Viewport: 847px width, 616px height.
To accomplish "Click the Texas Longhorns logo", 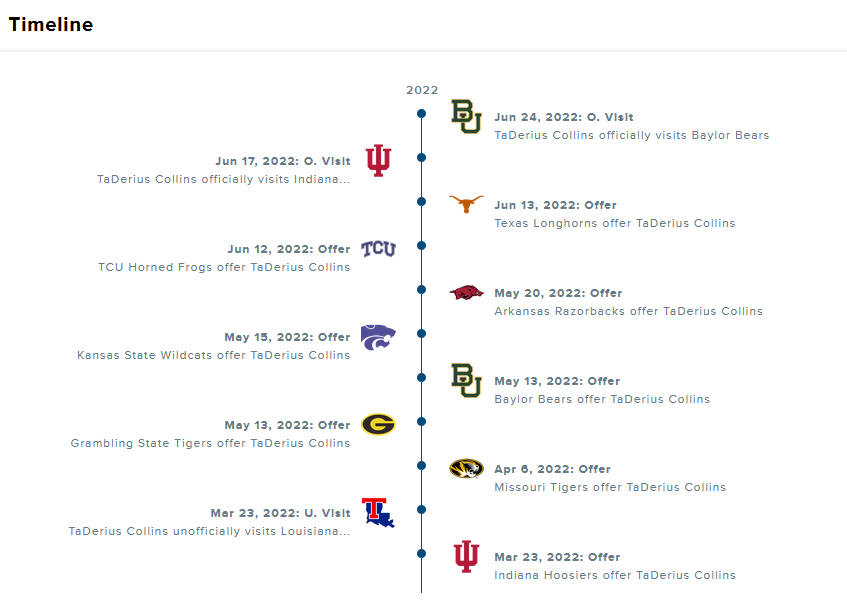I will [466, 204].
